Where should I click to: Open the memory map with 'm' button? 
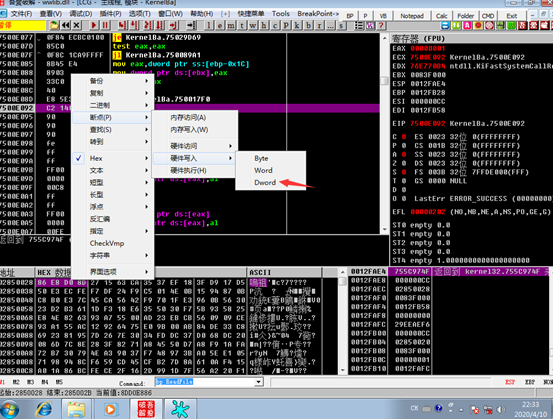coord(231,25)
